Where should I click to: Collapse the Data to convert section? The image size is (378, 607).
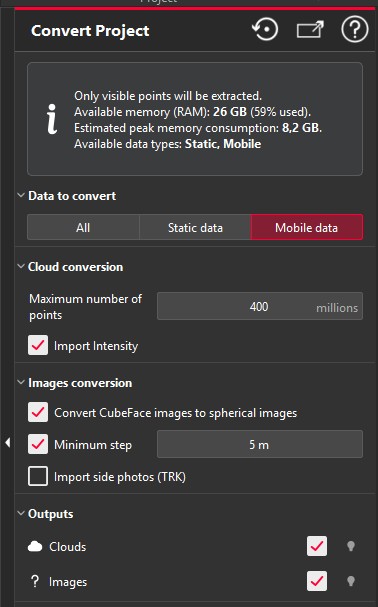tap(21, 195)
